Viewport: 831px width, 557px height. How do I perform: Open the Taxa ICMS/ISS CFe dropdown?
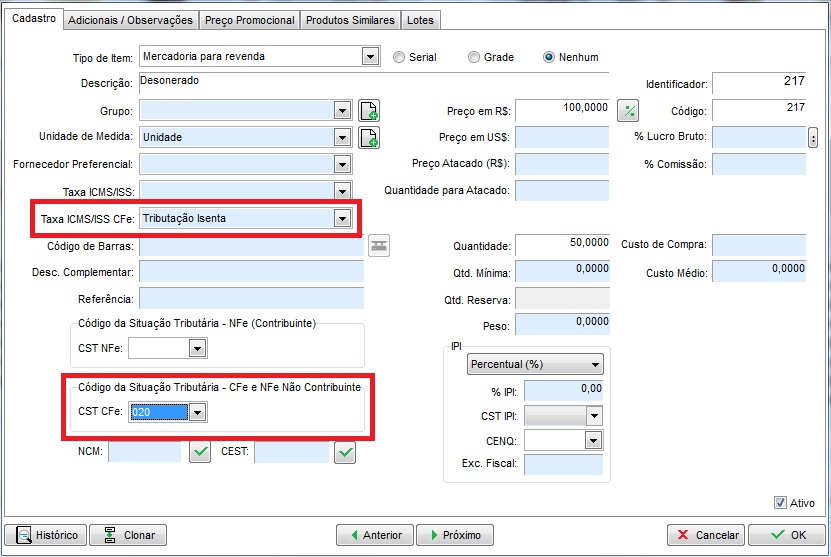tap(342, 218)
